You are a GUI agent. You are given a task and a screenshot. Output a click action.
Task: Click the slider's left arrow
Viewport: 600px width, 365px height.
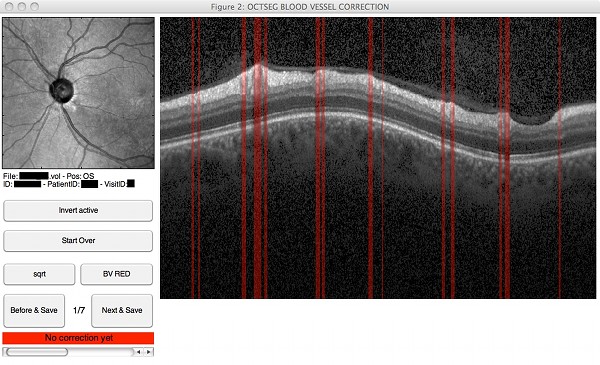coord(139,352)
